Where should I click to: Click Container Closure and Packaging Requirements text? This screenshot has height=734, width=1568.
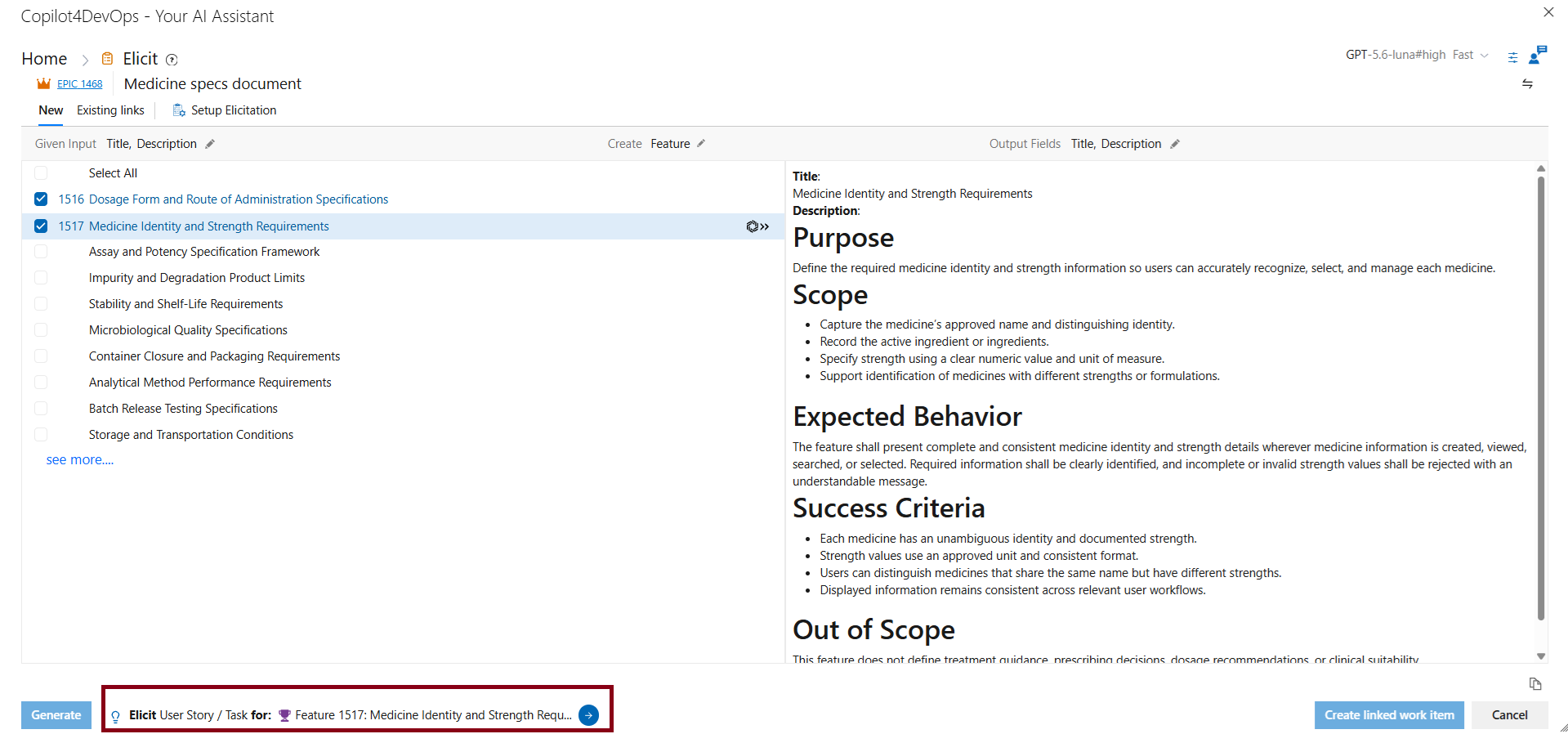point(214,356)
